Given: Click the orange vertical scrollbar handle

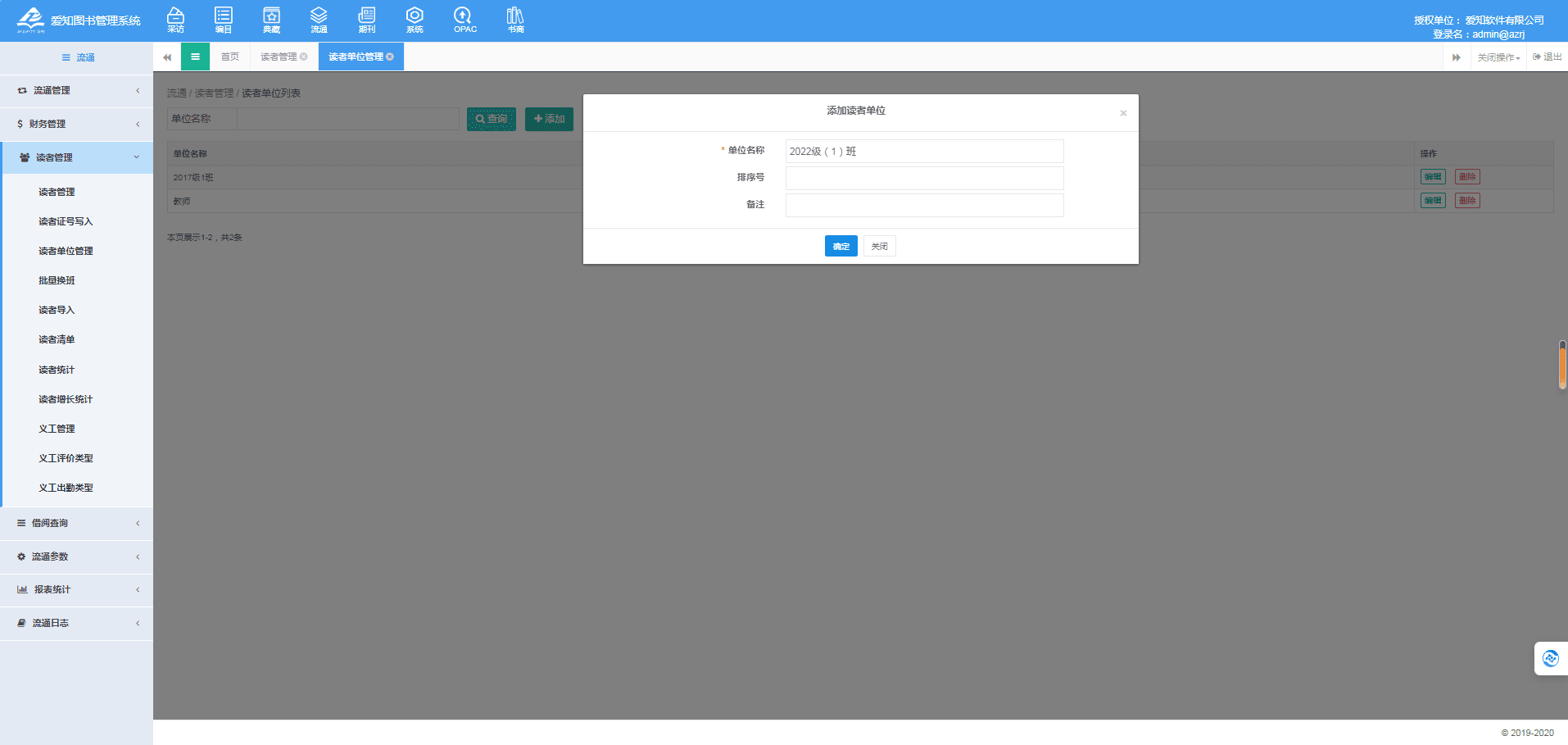Looking at the screenshot, I should [x=1562, y=366].
